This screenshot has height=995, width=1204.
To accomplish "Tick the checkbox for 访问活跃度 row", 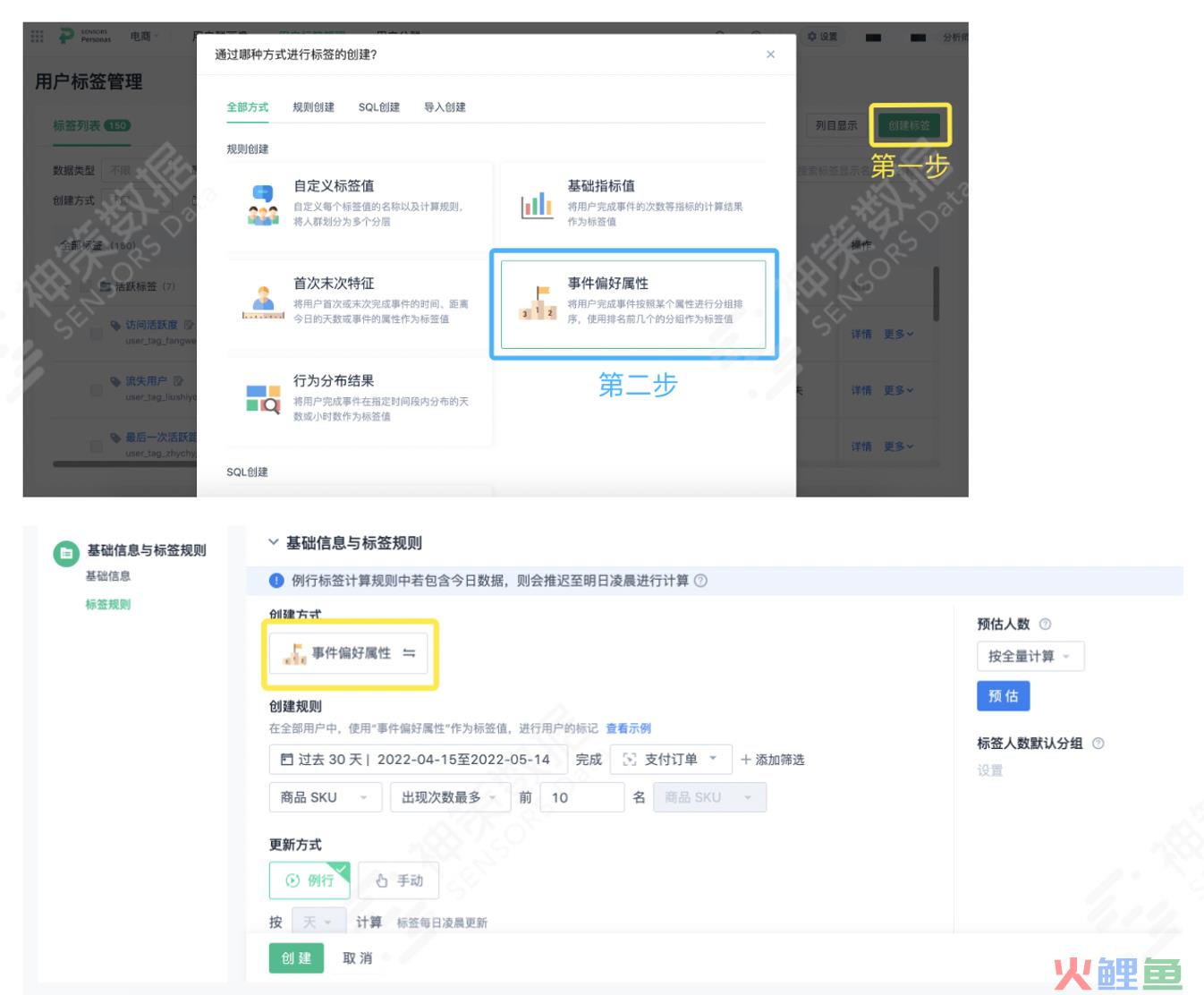I will tap(96, 333).
